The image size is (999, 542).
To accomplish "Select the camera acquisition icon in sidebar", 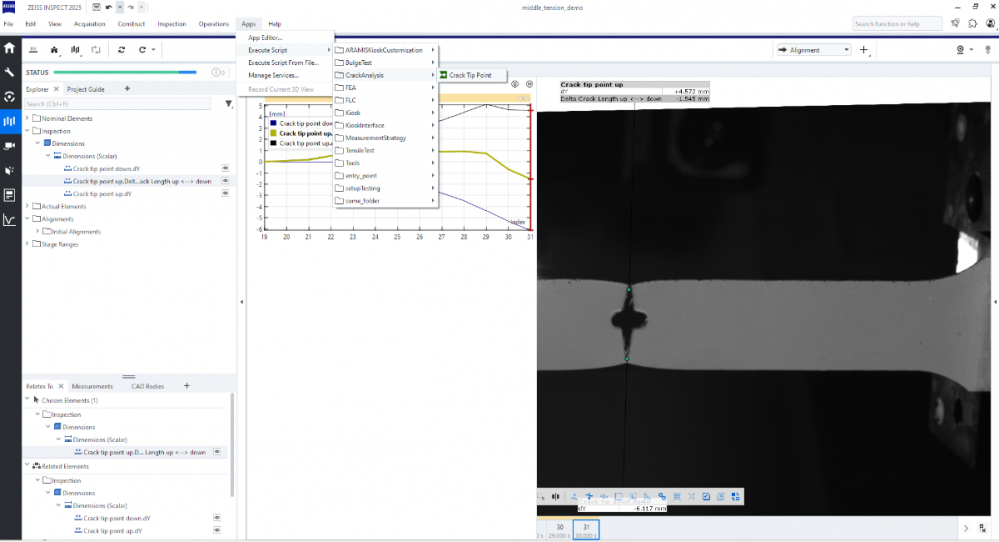I will (x=10, y=145).
